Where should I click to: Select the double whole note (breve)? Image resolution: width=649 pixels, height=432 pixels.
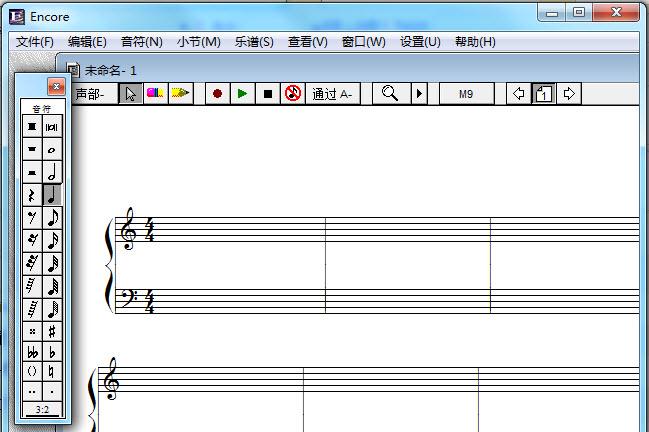tap(52, 127)
